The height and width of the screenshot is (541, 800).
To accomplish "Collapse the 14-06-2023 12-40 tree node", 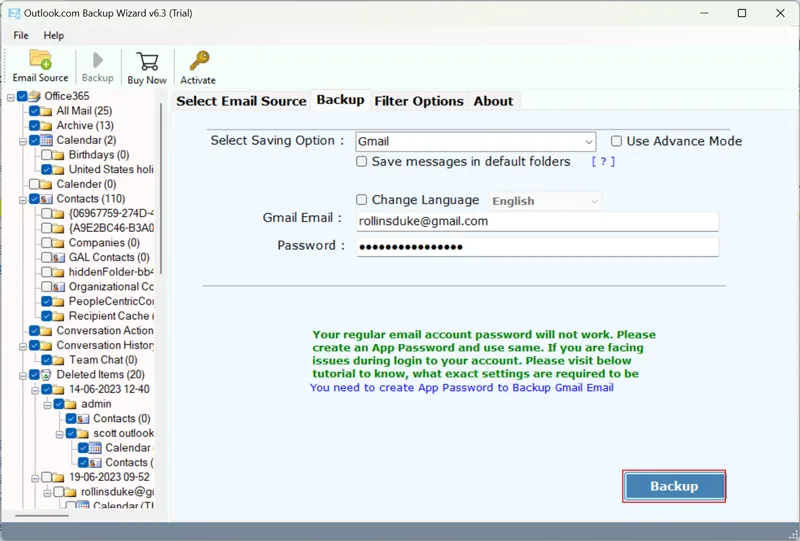I will [x=35, y=390].
